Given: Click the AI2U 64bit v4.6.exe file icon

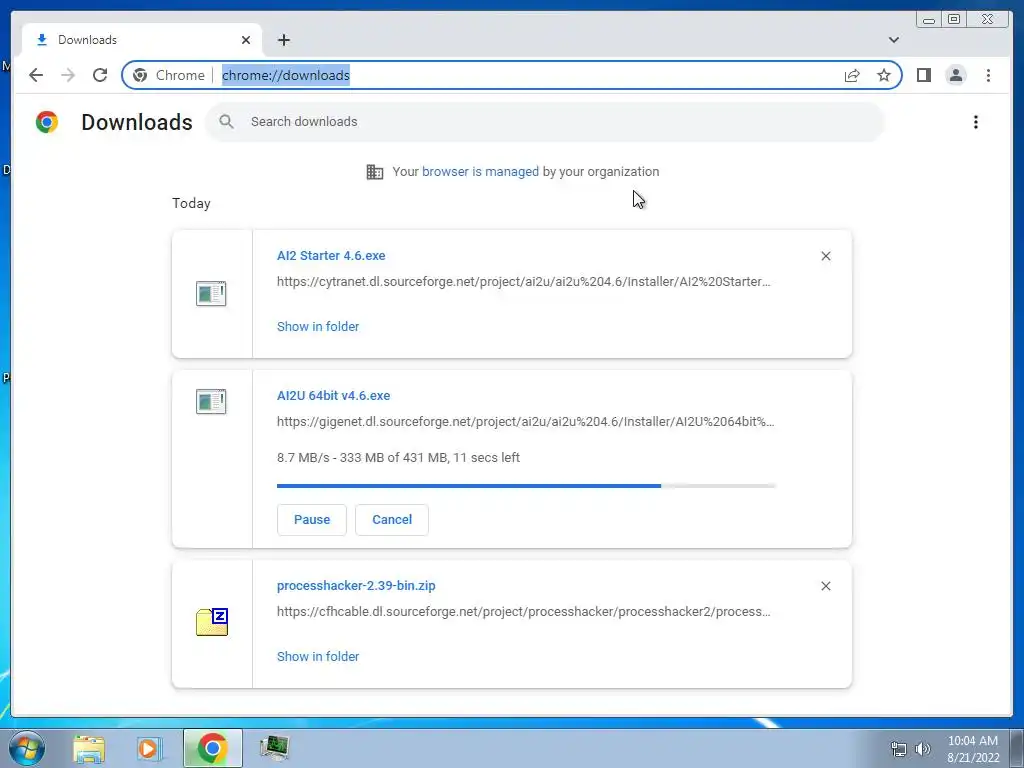Looking at the screenshot, I should tap(211, 401).
